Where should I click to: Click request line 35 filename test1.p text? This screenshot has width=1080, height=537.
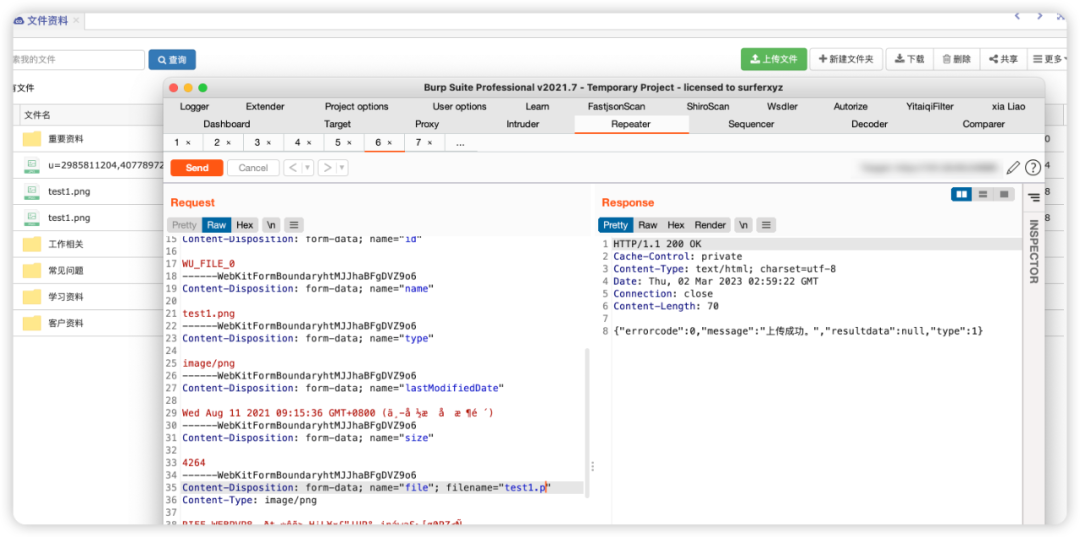point(524,487)
